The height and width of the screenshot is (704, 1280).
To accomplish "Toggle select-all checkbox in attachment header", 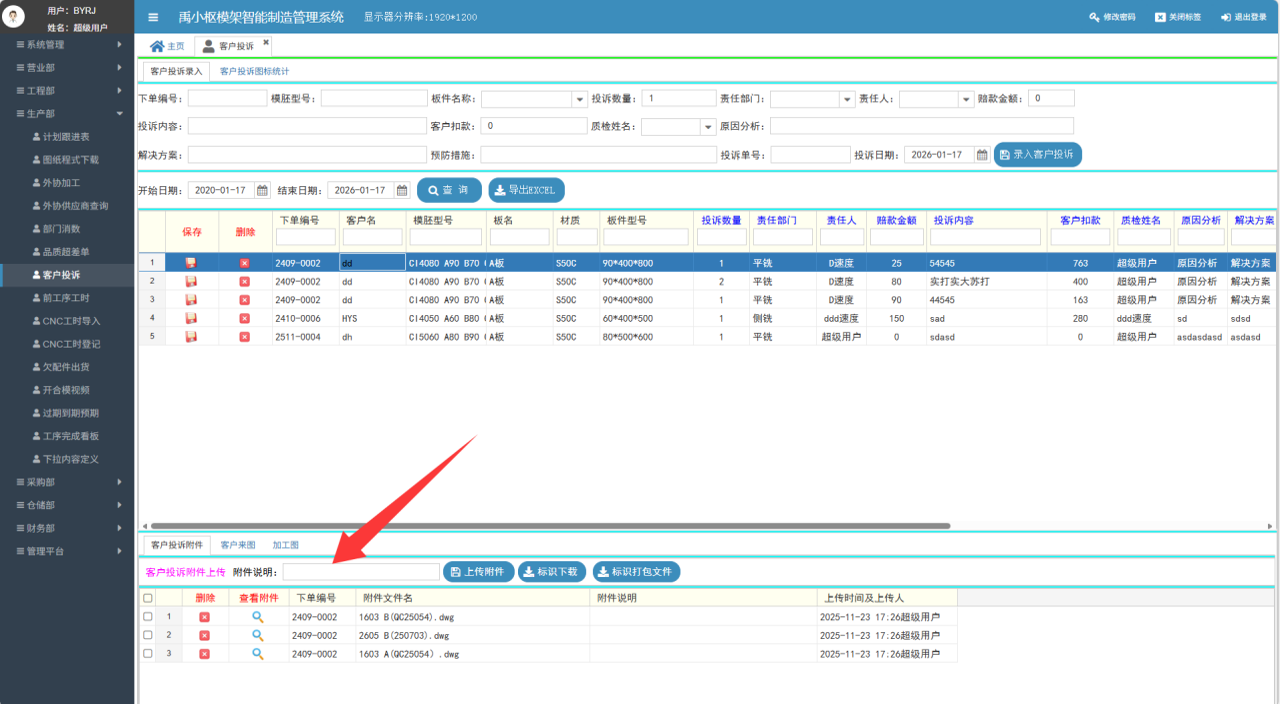I will coord(148,598).
